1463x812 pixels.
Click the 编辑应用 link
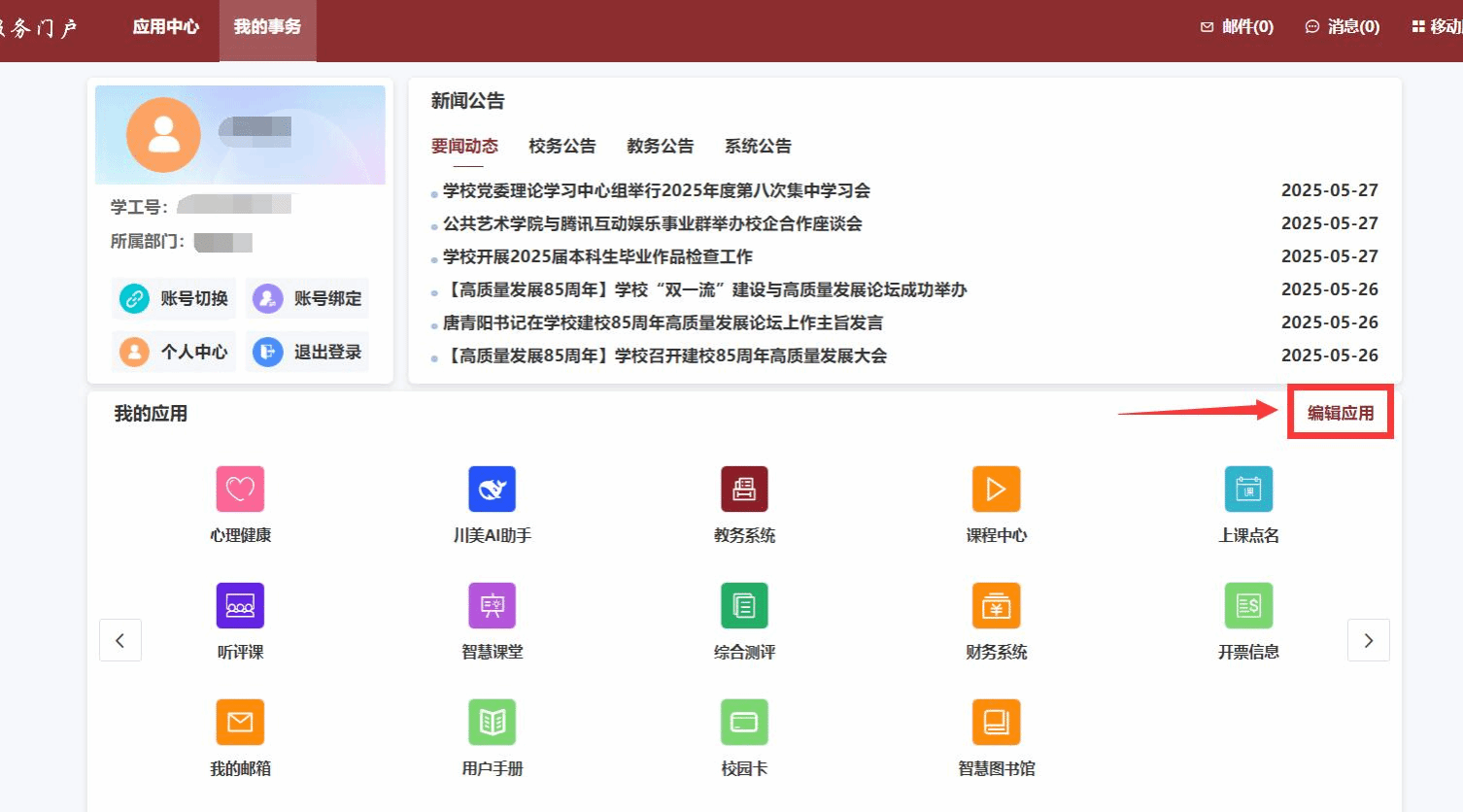[x=1341, y=413]
